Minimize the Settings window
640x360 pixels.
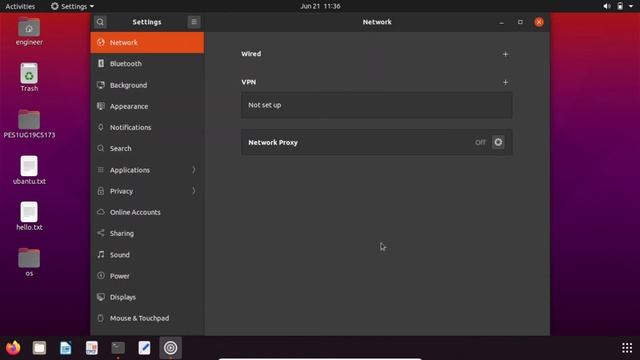click(x=501, y=22)
